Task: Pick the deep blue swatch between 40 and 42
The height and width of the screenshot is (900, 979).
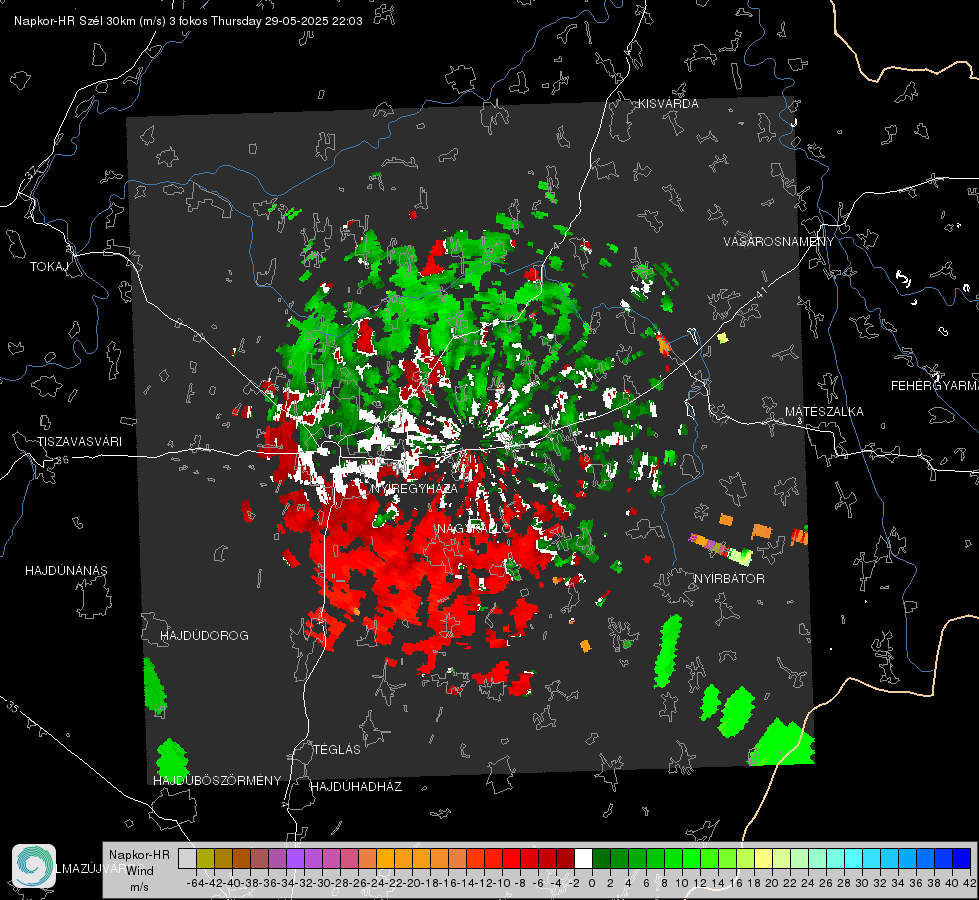Action: [962, 858]
